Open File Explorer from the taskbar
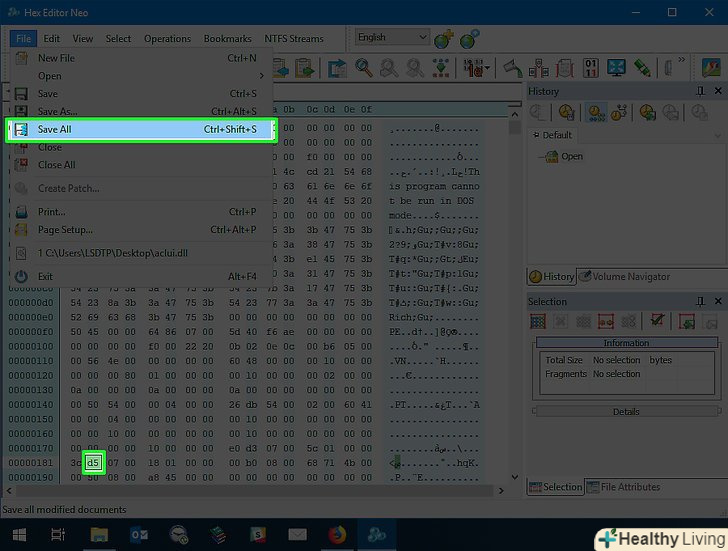The width and height of the screenshot is (728, 551). click(x=99, y=535)
